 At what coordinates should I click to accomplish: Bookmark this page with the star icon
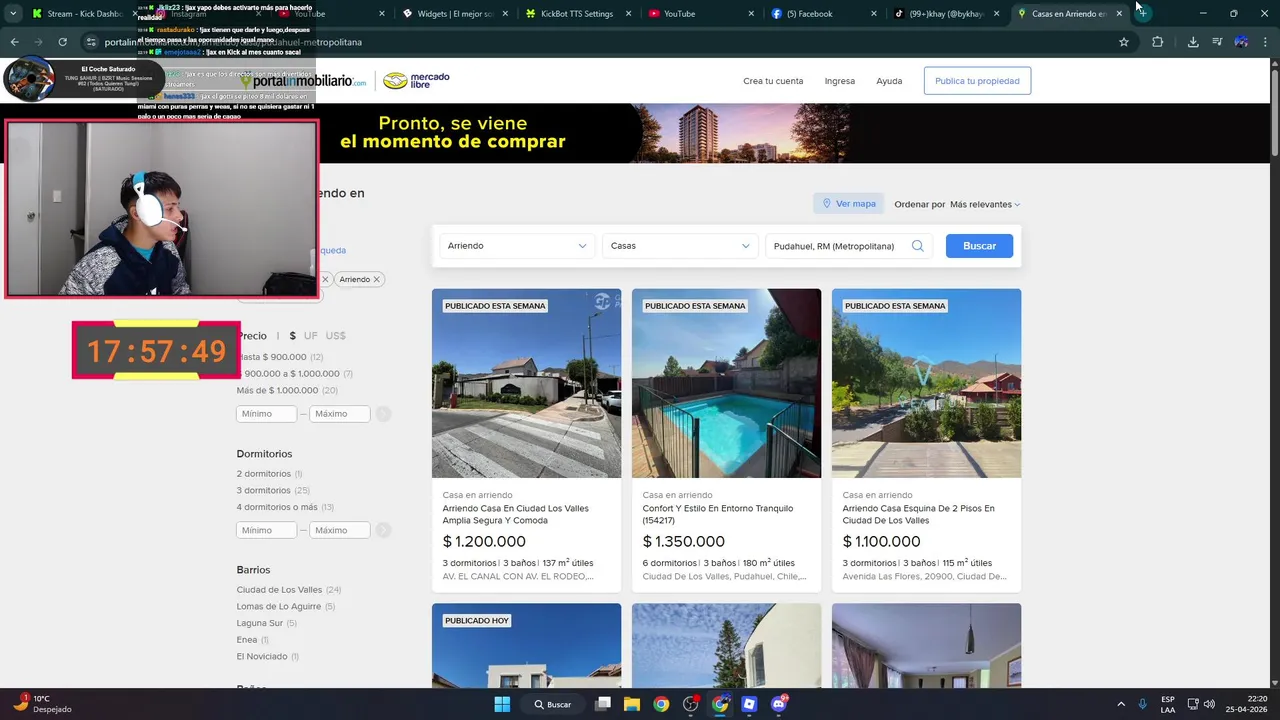(x=1124, y=42)
